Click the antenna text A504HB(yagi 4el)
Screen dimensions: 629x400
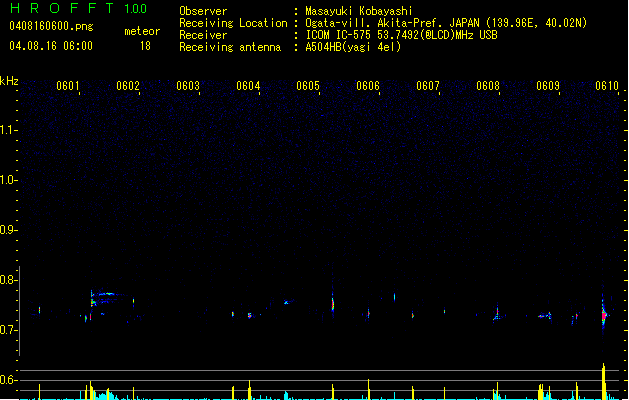pyautogui.click(x=353, y=47)
